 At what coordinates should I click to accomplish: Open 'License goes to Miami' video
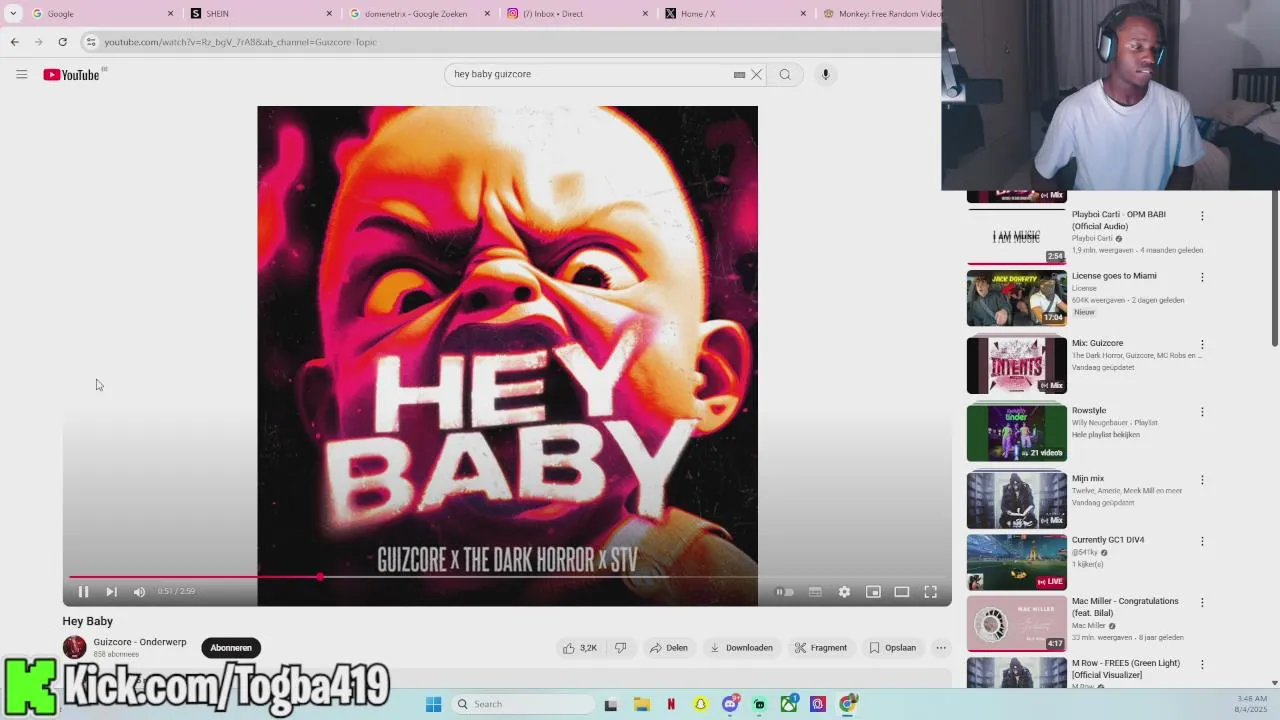pos(1016,298)
